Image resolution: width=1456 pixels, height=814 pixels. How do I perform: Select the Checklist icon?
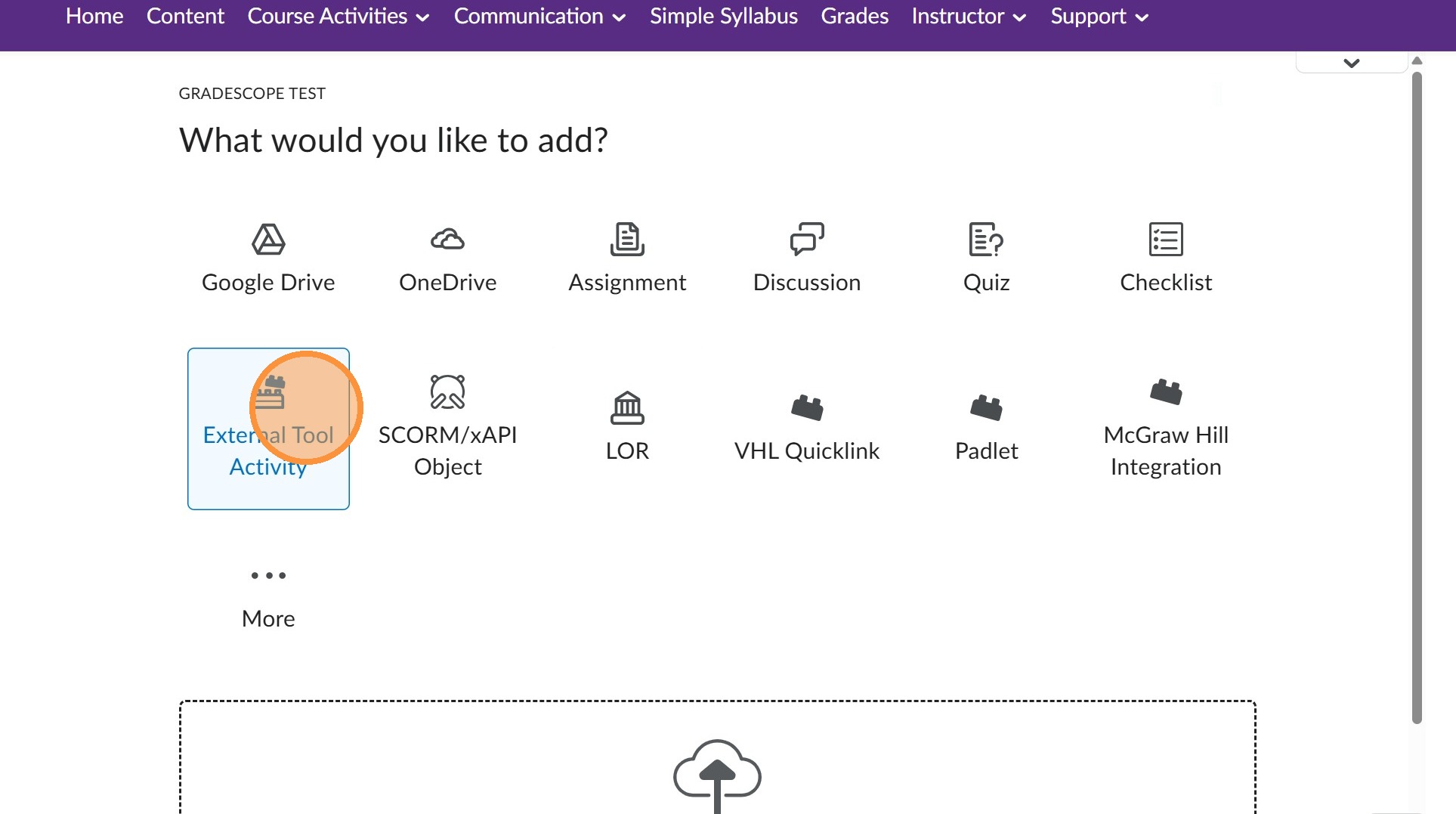(x=1166, y=240)
